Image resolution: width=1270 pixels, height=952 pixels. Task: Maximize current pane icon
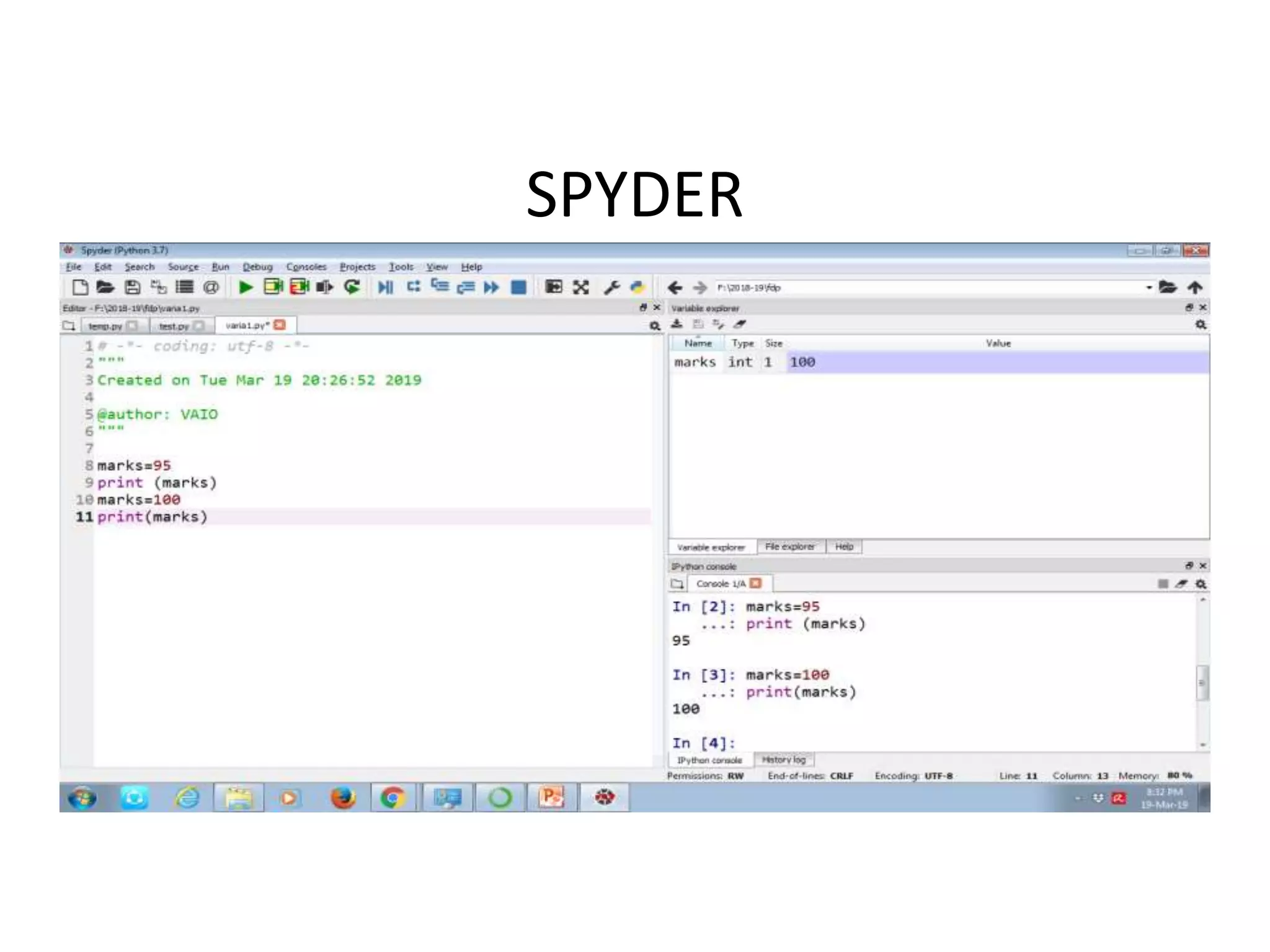tap(553, 286)
